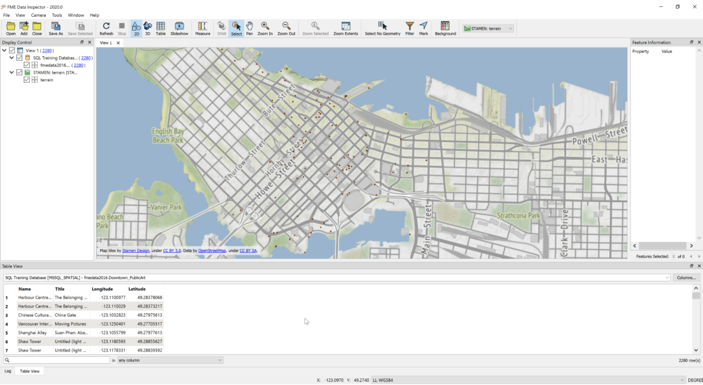Float the Display Control panel
The image size is (703, 385).
(x=82, y=42)
